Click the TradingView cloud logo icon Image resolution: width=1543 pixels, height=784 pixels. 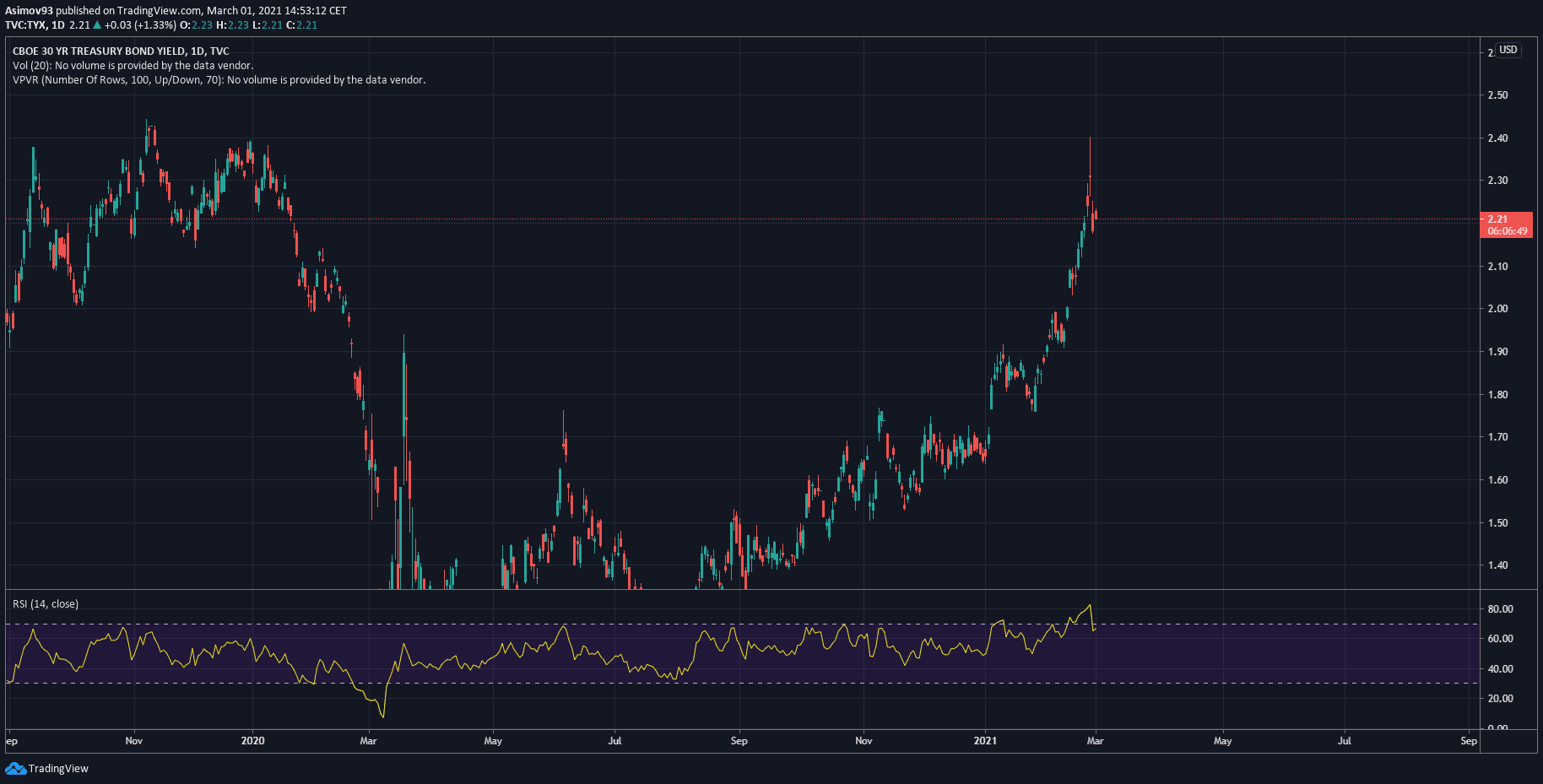point(15,768)
